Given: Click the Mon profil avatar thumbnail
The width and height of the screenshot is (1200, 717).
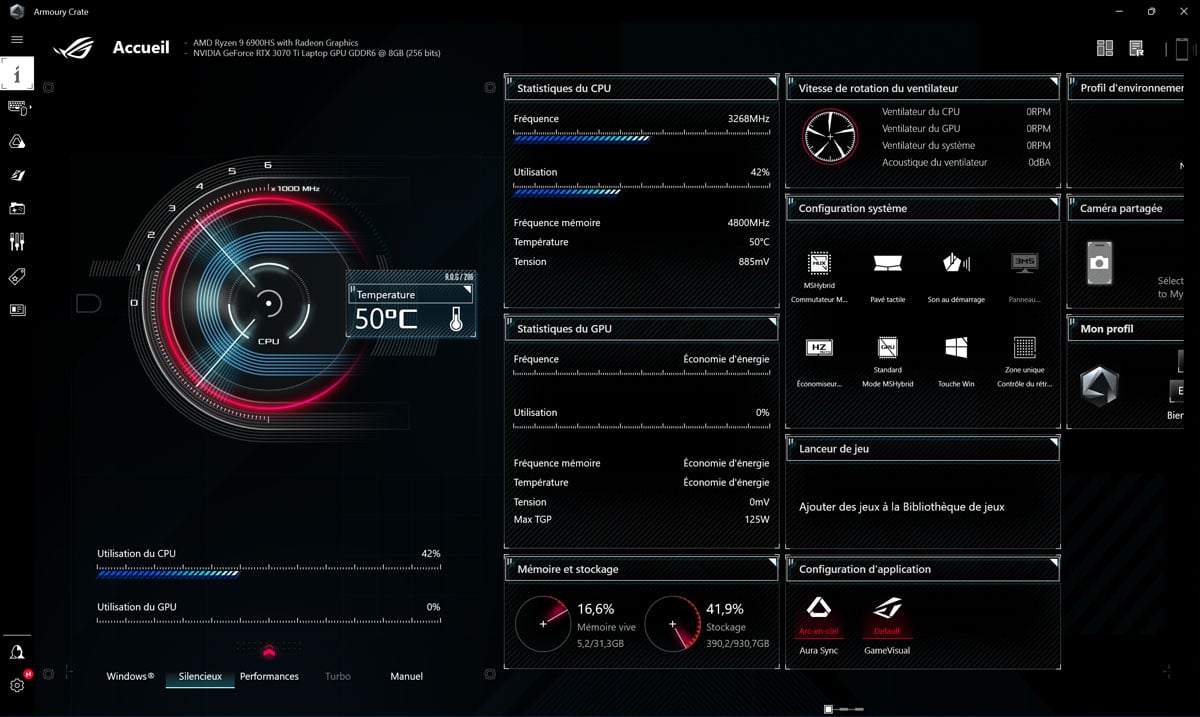Looking at the screenshot, I should click(x=1100, y=385).
